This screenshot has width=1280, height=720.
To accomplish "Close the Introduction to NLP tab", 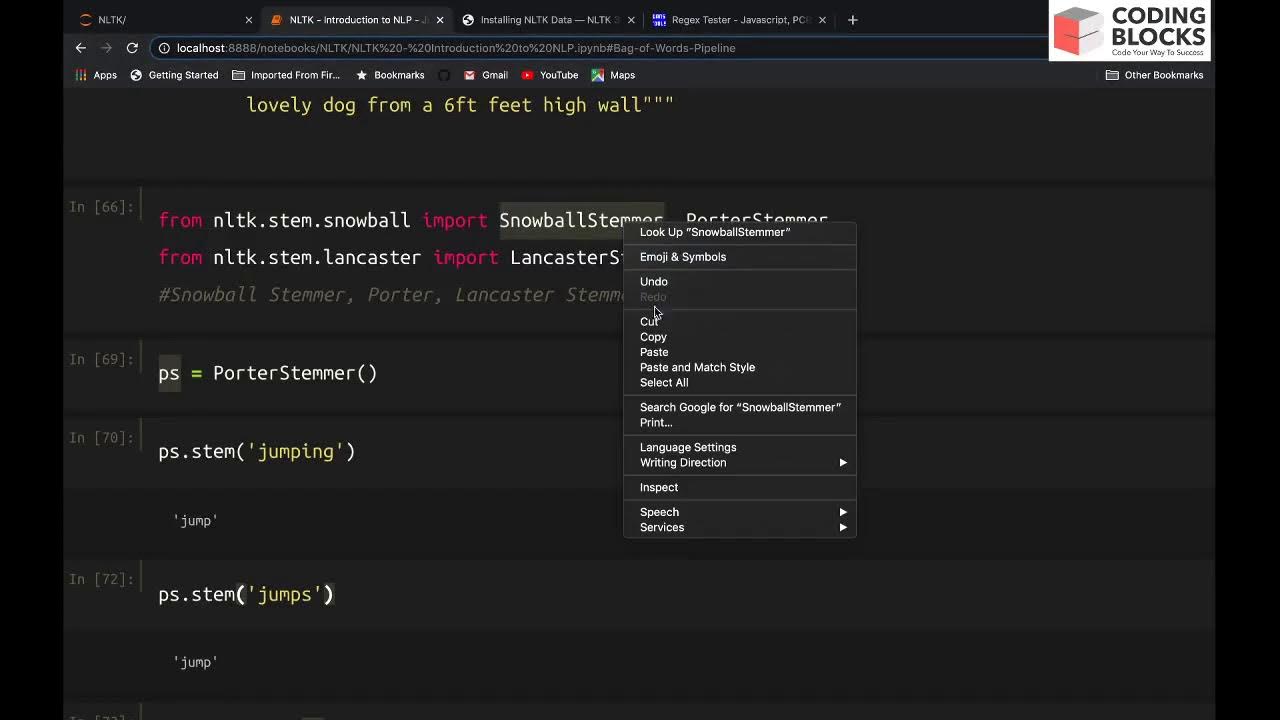I will coord(440,20).
